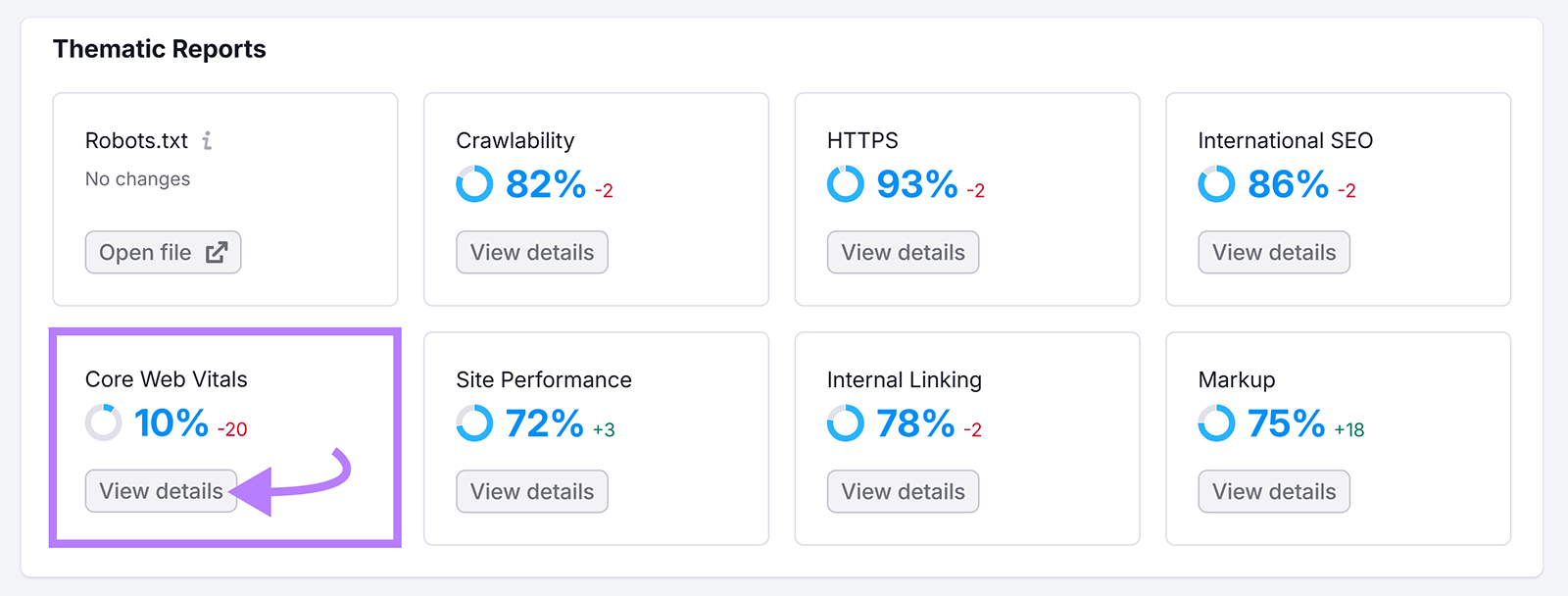View details for Crawlability report
The height and width of the screenshot is (596, 1568).
531,252
